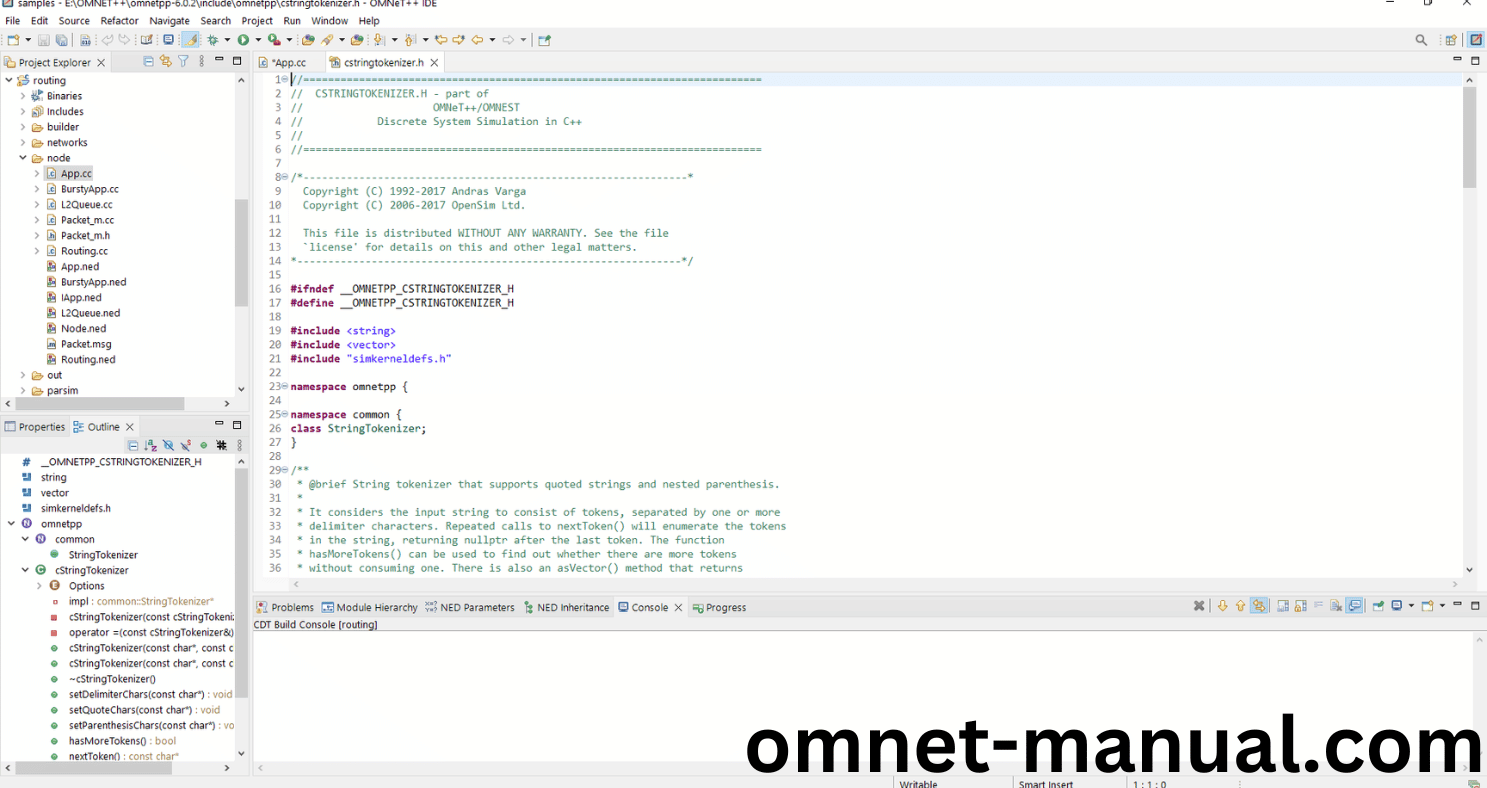Open the Run button dropdown arrow
Image resolution: width=1487 pixels, height=788 pixels.
click(257, 40)
